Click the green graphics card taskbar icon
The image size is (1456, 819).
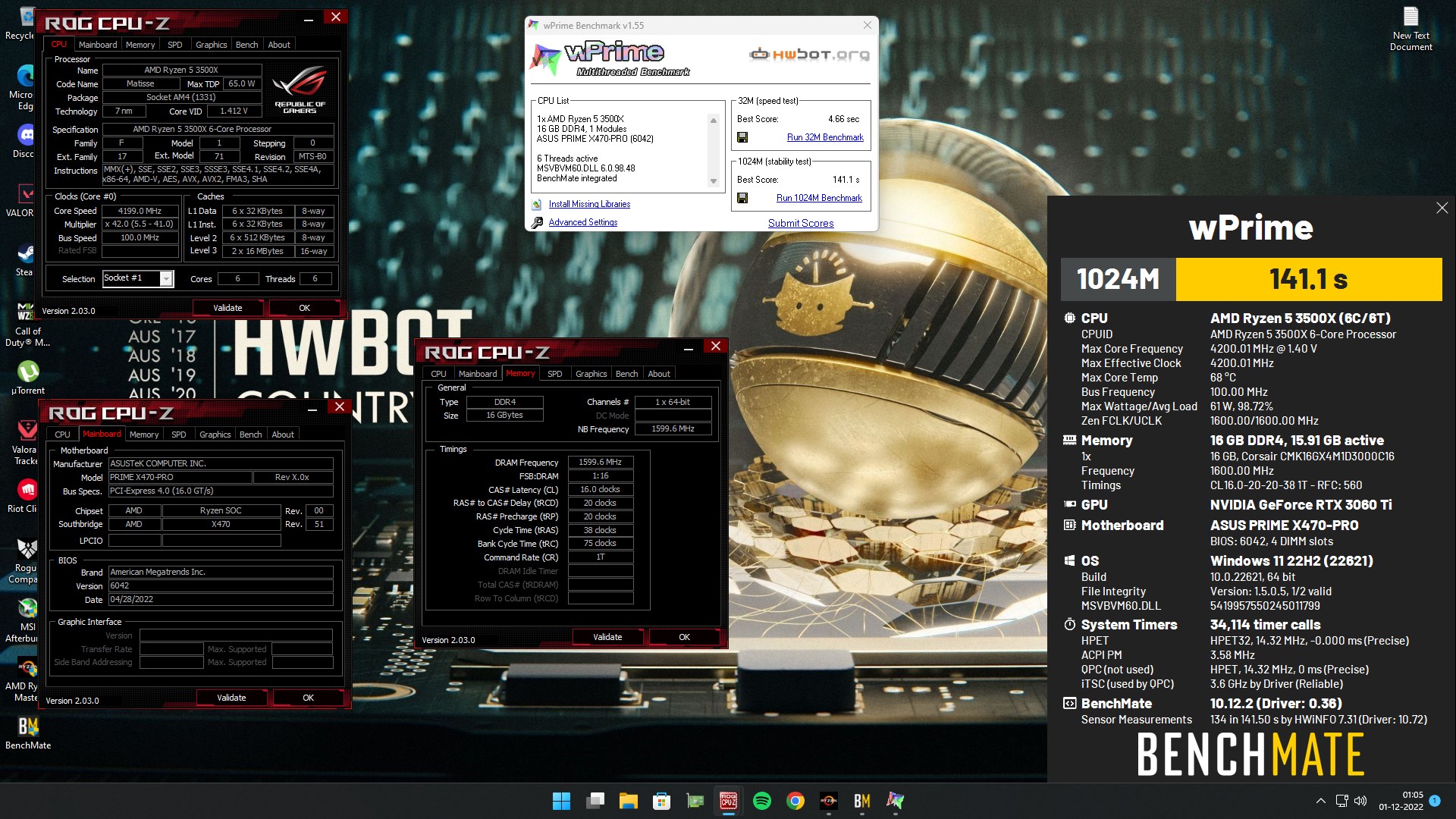(695, 801)
